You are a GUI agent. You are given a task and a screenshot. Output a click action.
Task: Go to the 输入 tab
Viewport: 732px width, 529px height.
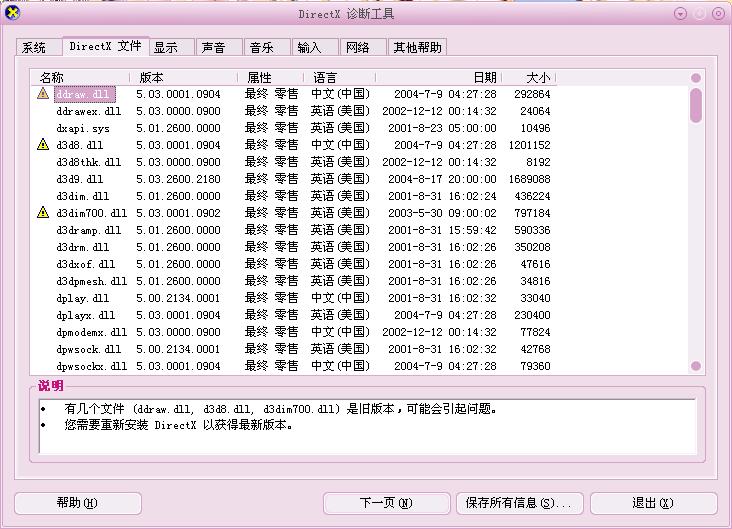coord(315,47)
